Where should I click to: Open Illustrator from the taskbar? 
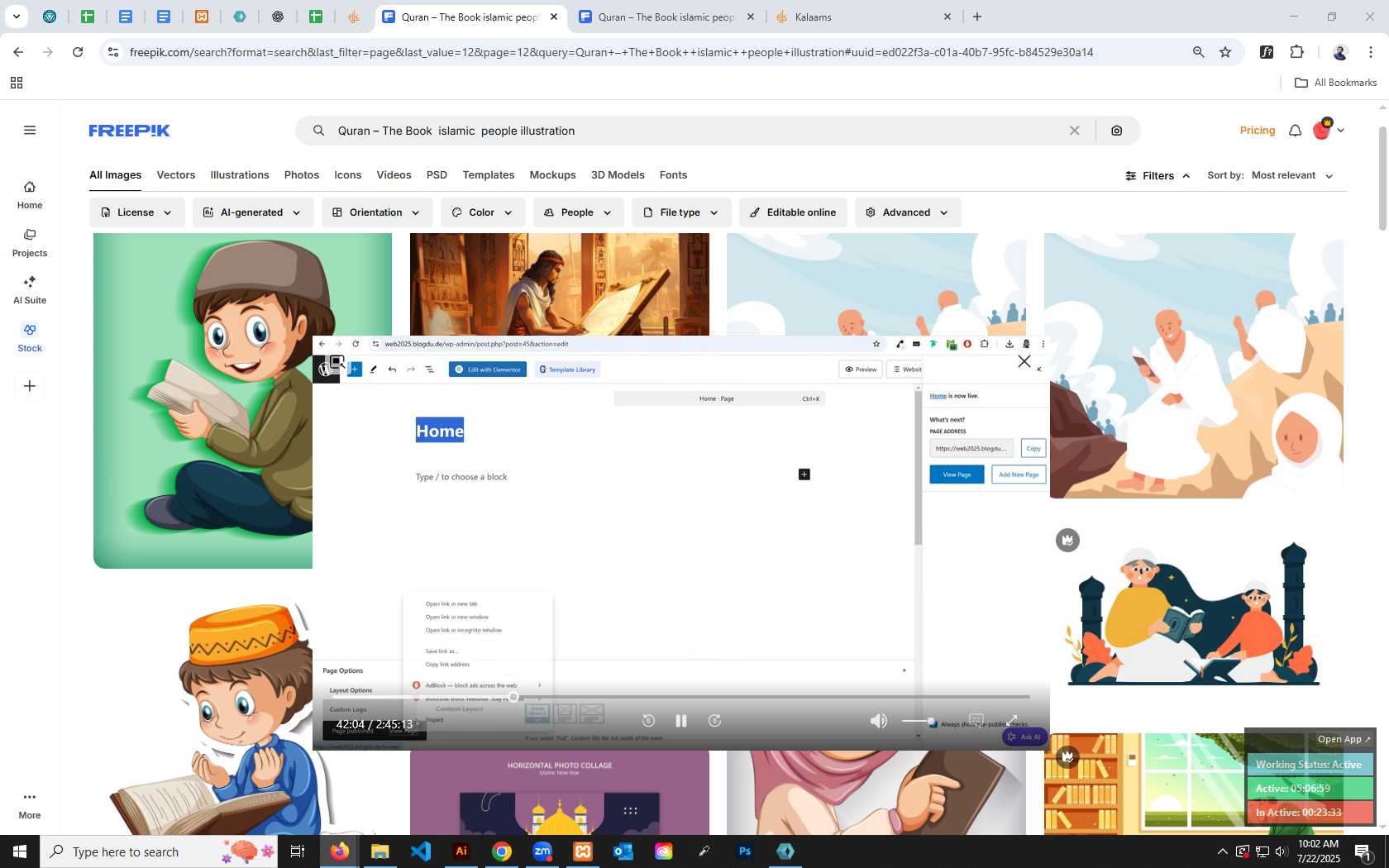[x=461, y=851]
